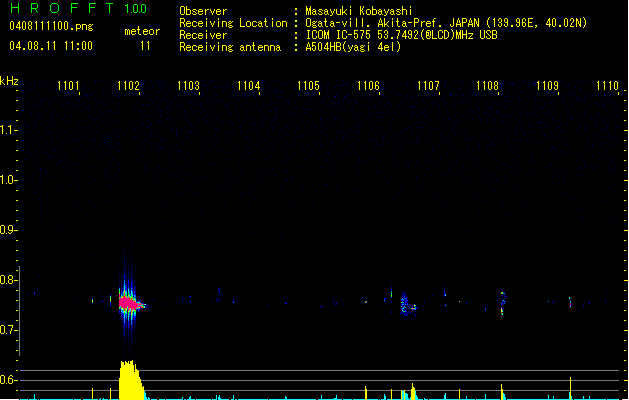Image resolution: width=629 pixels, height=400 pixels.
Task: Click the antenna A504HB(yagi 4el) text
Action: [x=353, y=47]
